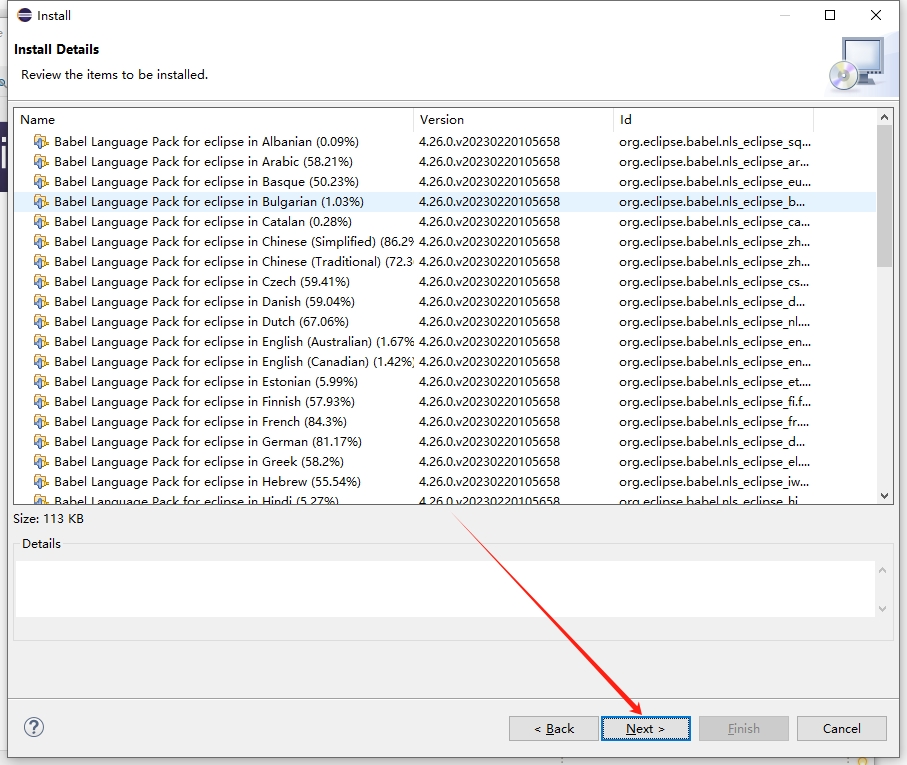Image resolution: width=907 pixels, height=765 pixels.
Task: Select the Estonian (5.99%) language pack row
Action: (x=445, y=382)
